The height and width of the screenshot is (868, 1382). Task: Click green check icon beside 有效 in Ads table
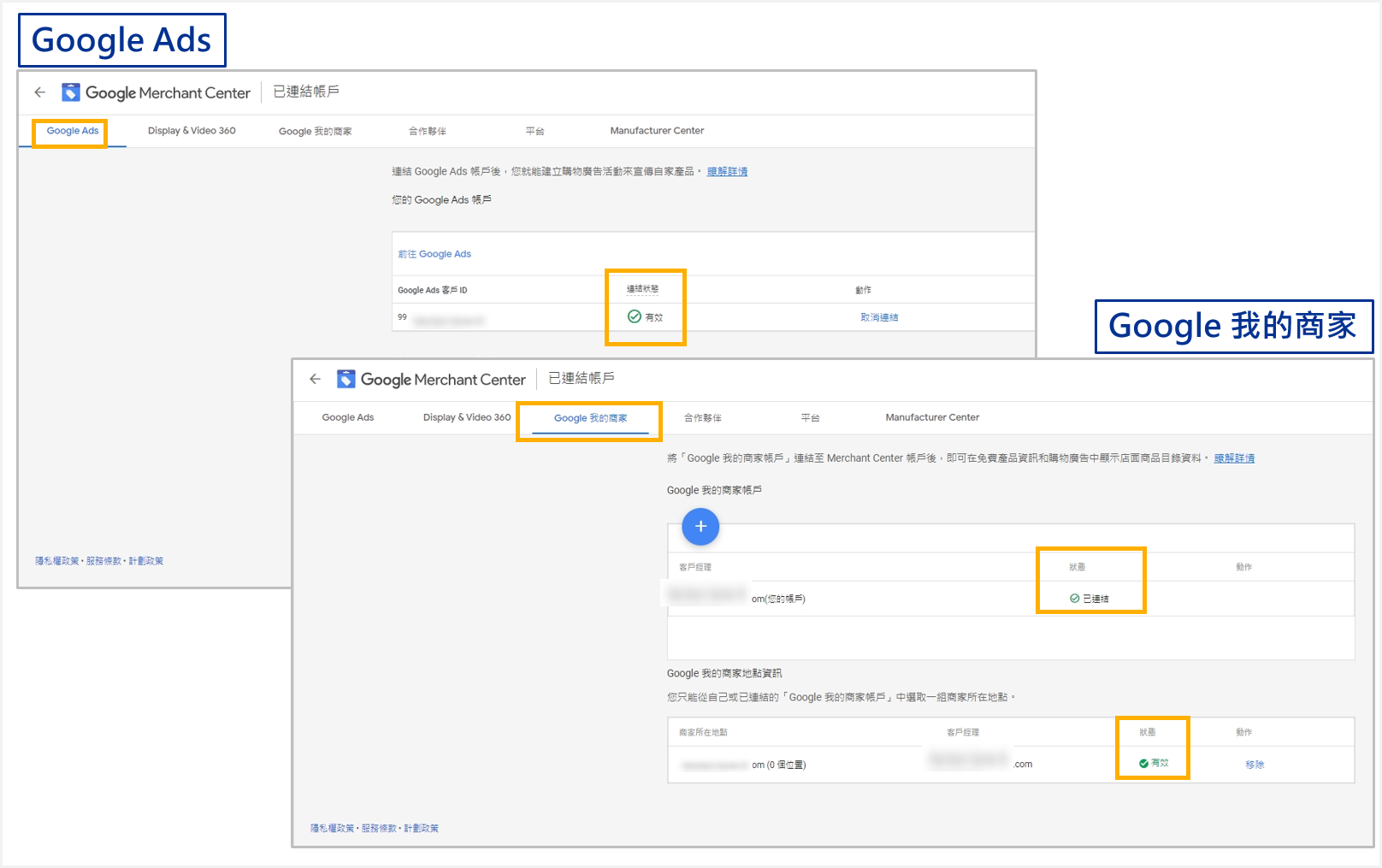point(635,316)
